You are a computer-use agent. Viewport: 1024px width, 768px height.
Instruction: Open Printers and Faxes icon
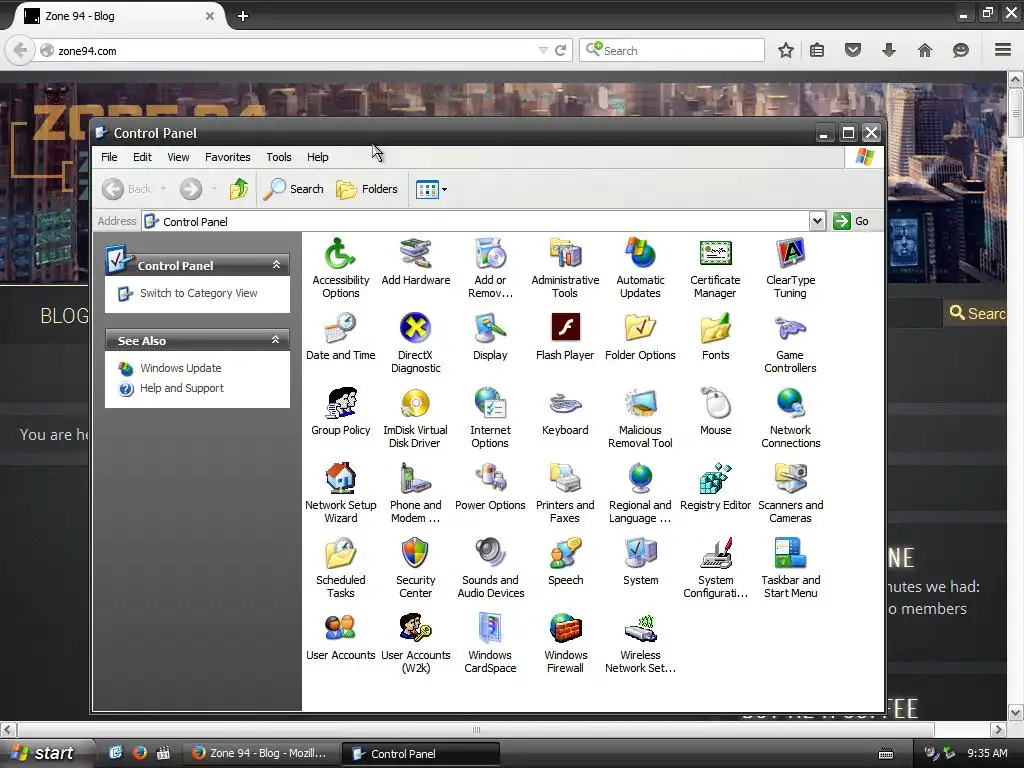point(565,493)
